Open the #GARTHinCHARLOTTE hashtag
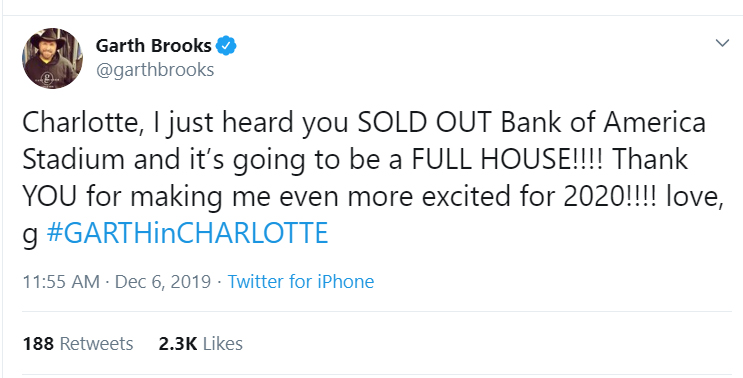The width and height of the screenshot is (743, 378). (187, 233)
